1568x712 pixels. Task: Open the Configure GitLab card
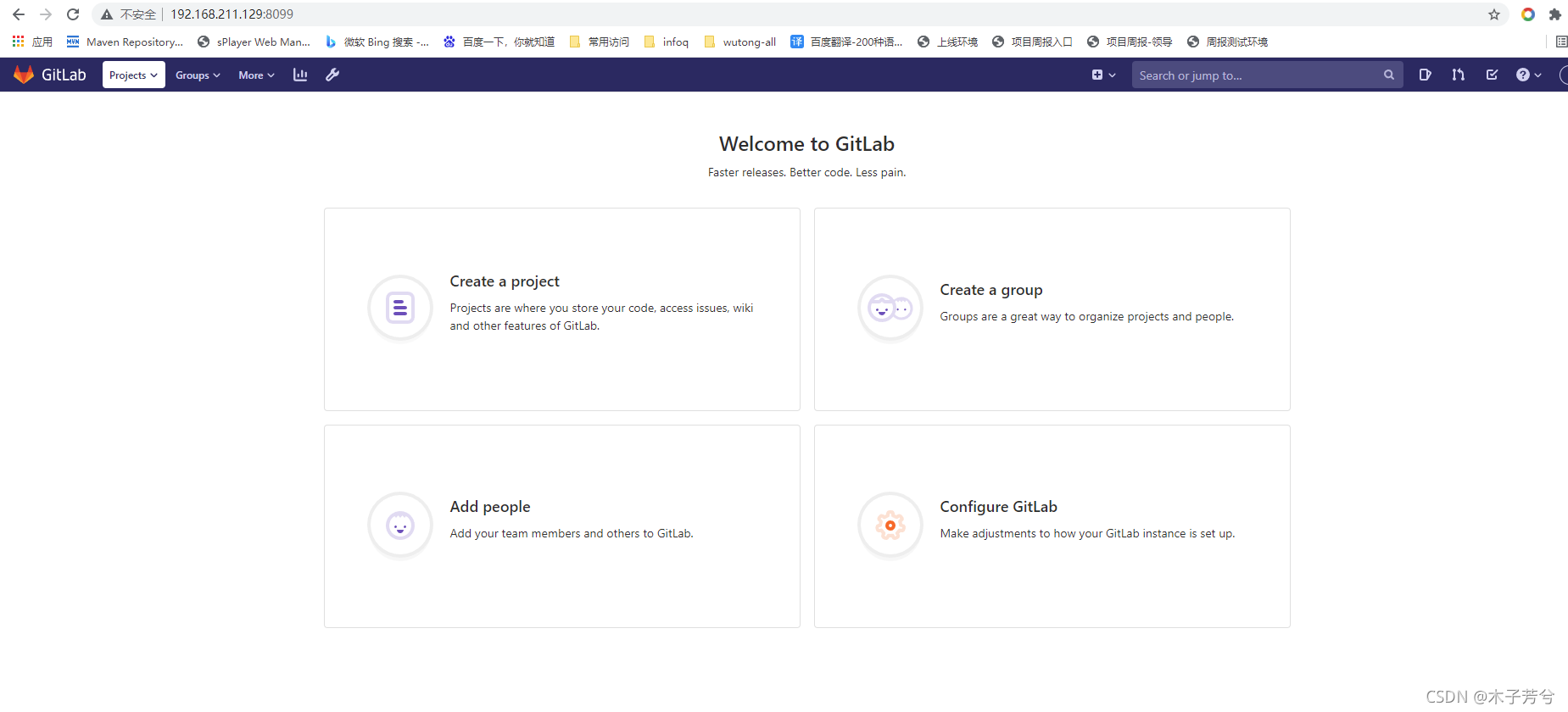click(x=1052, y=526)
